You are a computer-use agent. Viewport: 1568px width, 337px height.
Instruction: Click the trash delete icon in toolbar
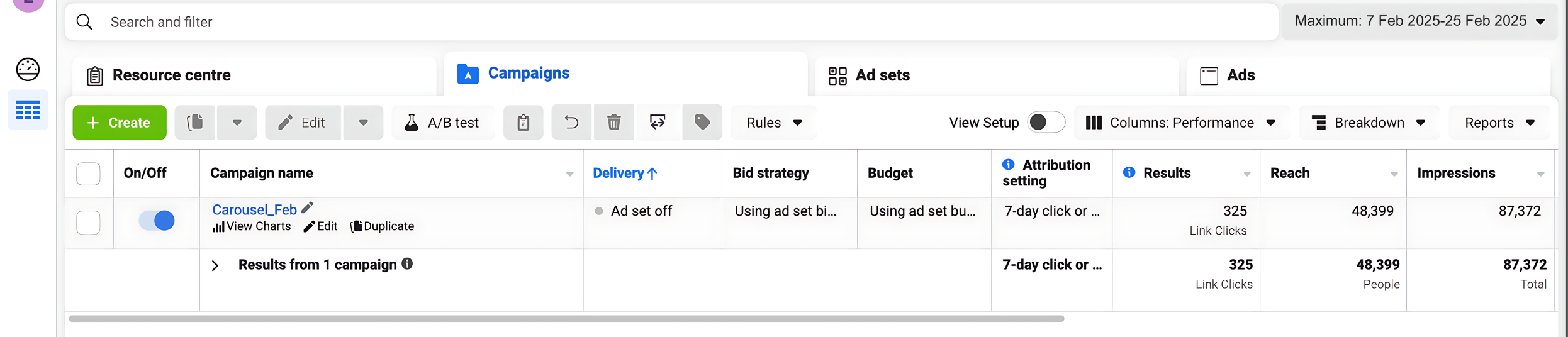[613, 123]
